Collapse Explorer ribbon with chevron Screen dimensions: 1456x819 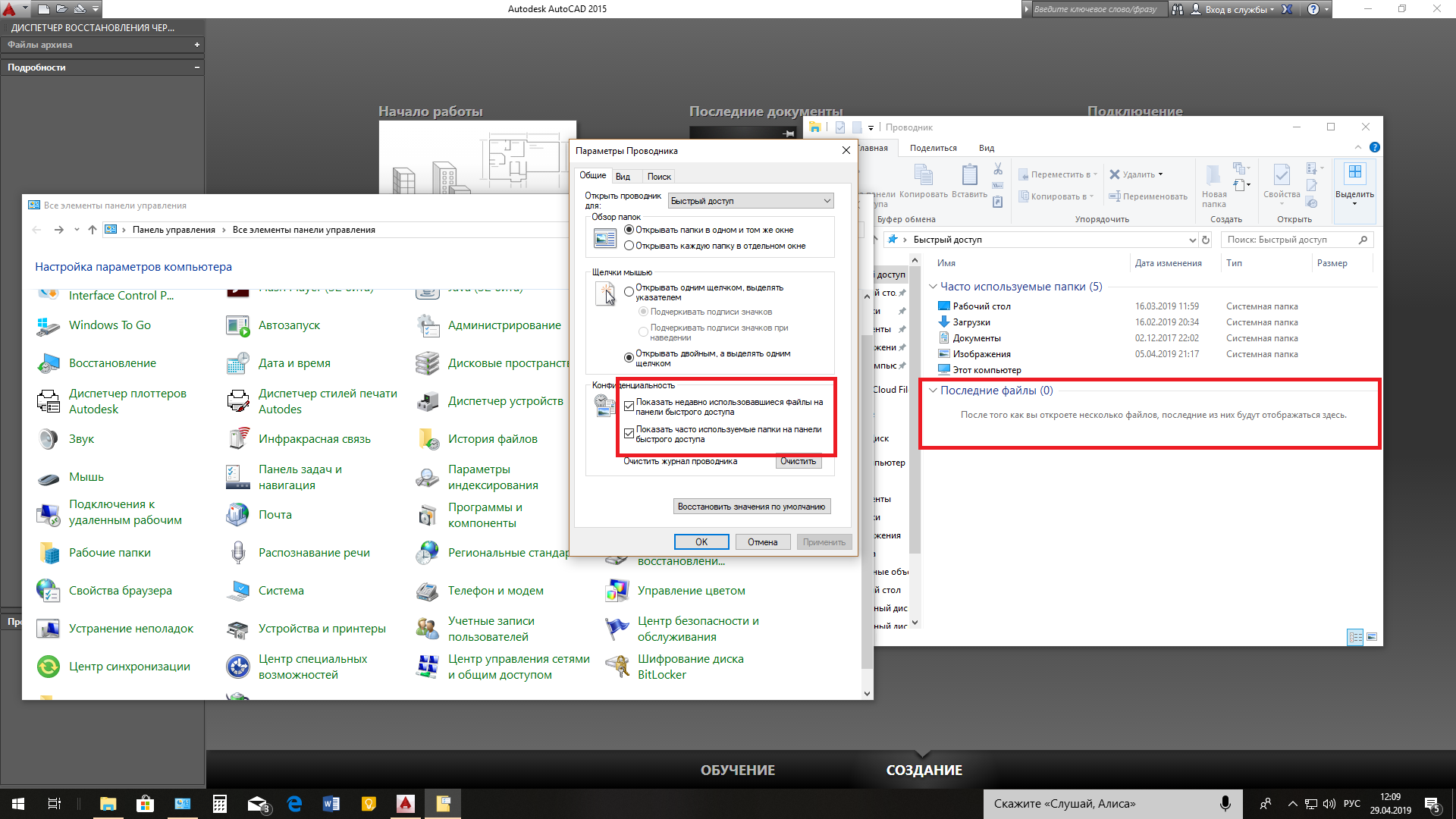coord(1357,148)
